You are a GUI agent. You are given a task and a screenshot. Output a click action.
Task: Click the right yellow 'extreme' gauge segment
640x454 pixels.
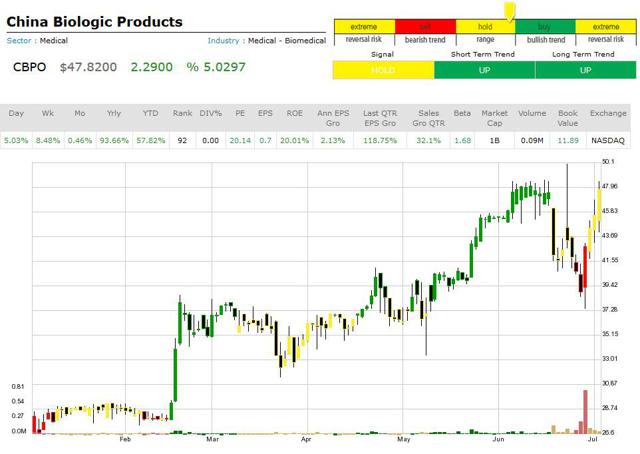(606, 27)
